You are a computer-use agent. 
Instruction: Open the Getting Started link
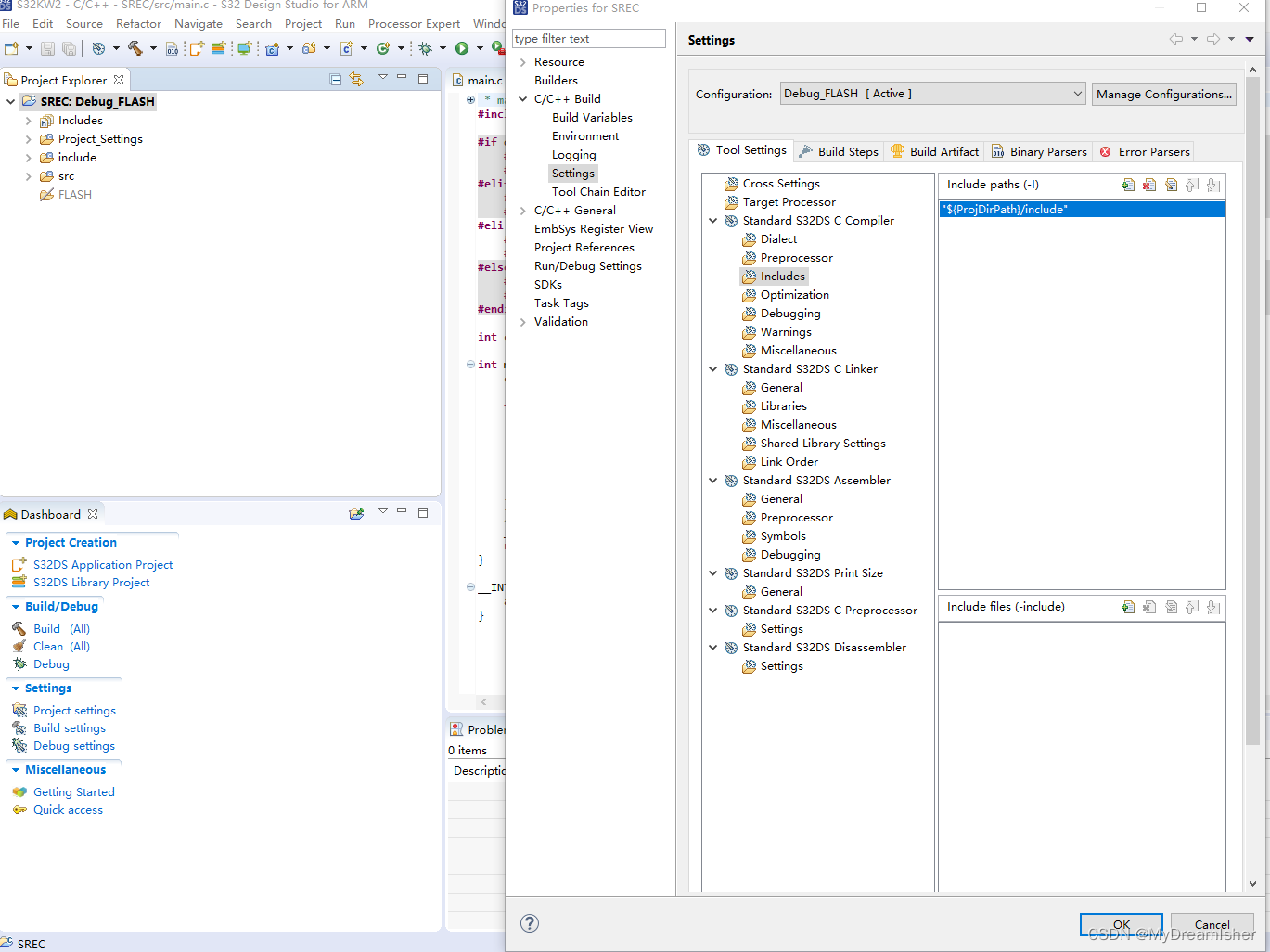(x=74, y=791)
